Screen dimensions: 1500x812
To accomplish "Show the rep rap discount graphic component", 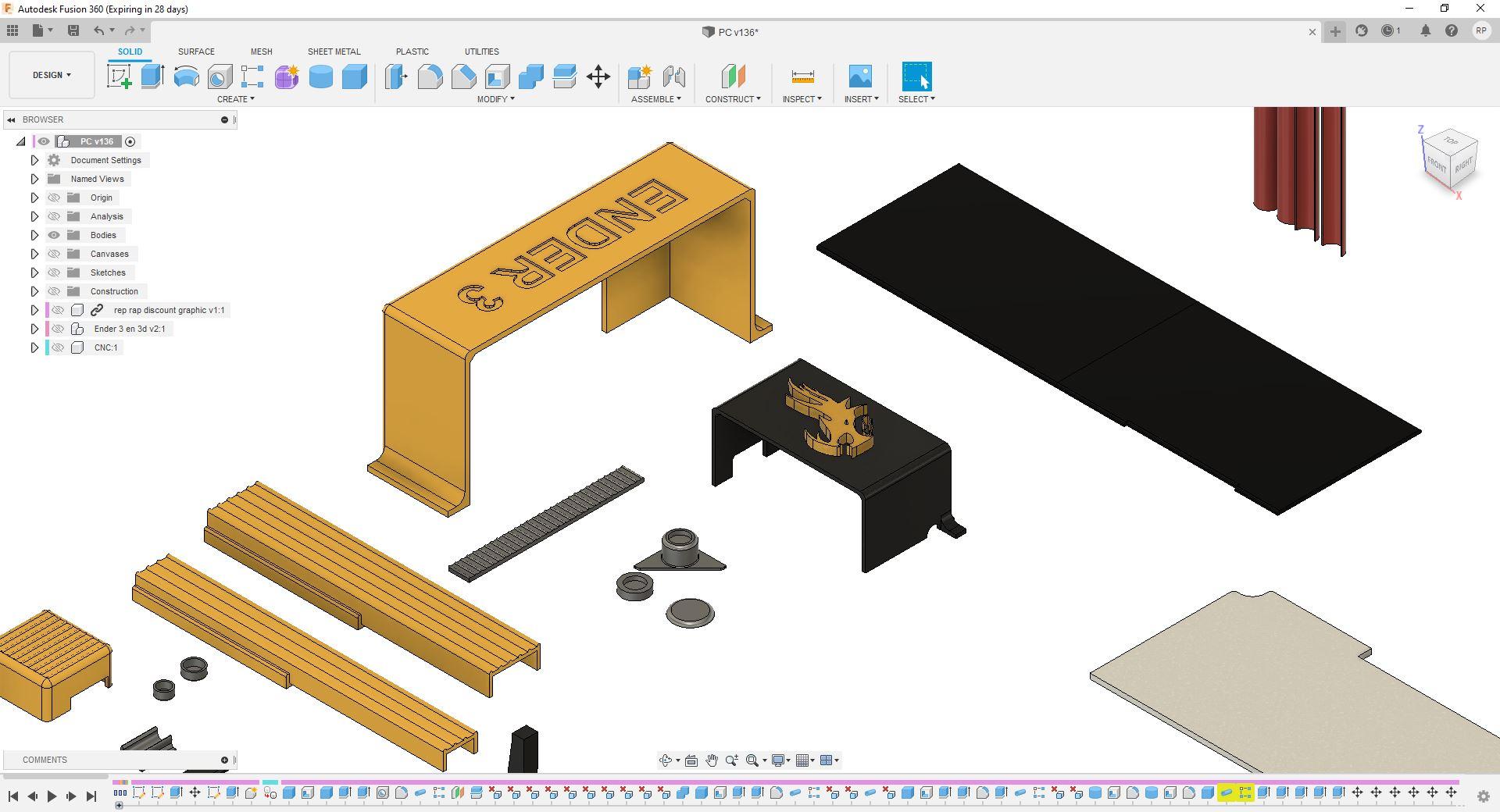I will [58, 310].
